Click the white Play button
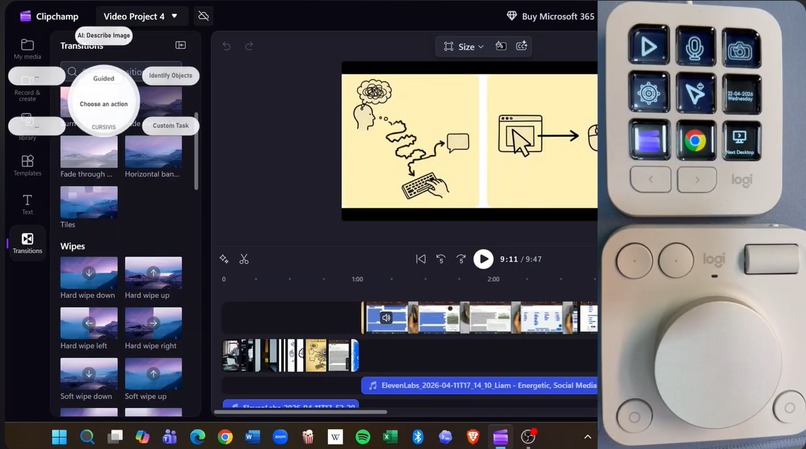This screenshot has width=806, height=449. coord(483,259)
